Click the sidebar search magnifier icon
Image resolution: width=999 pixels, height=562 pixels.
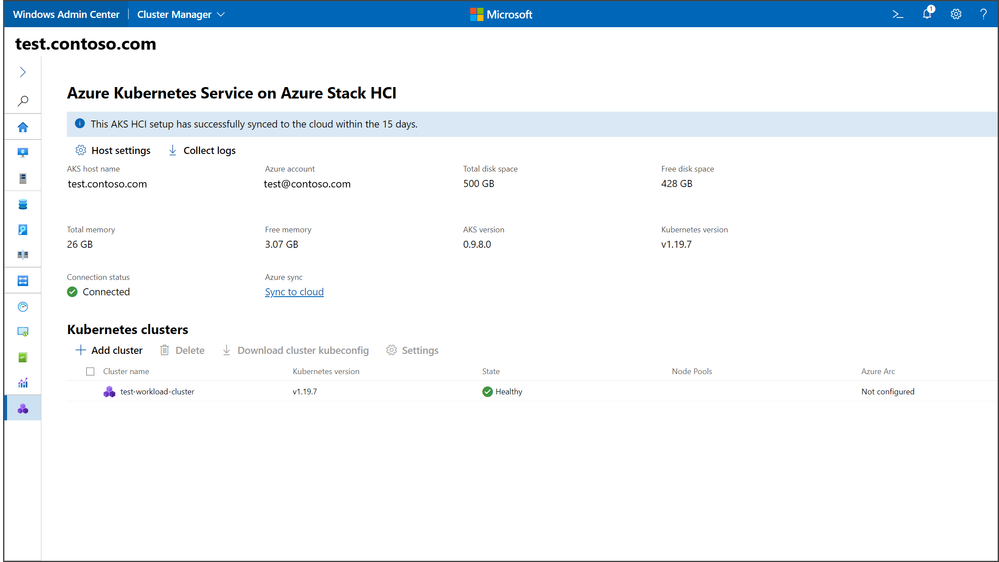[22, 101]
